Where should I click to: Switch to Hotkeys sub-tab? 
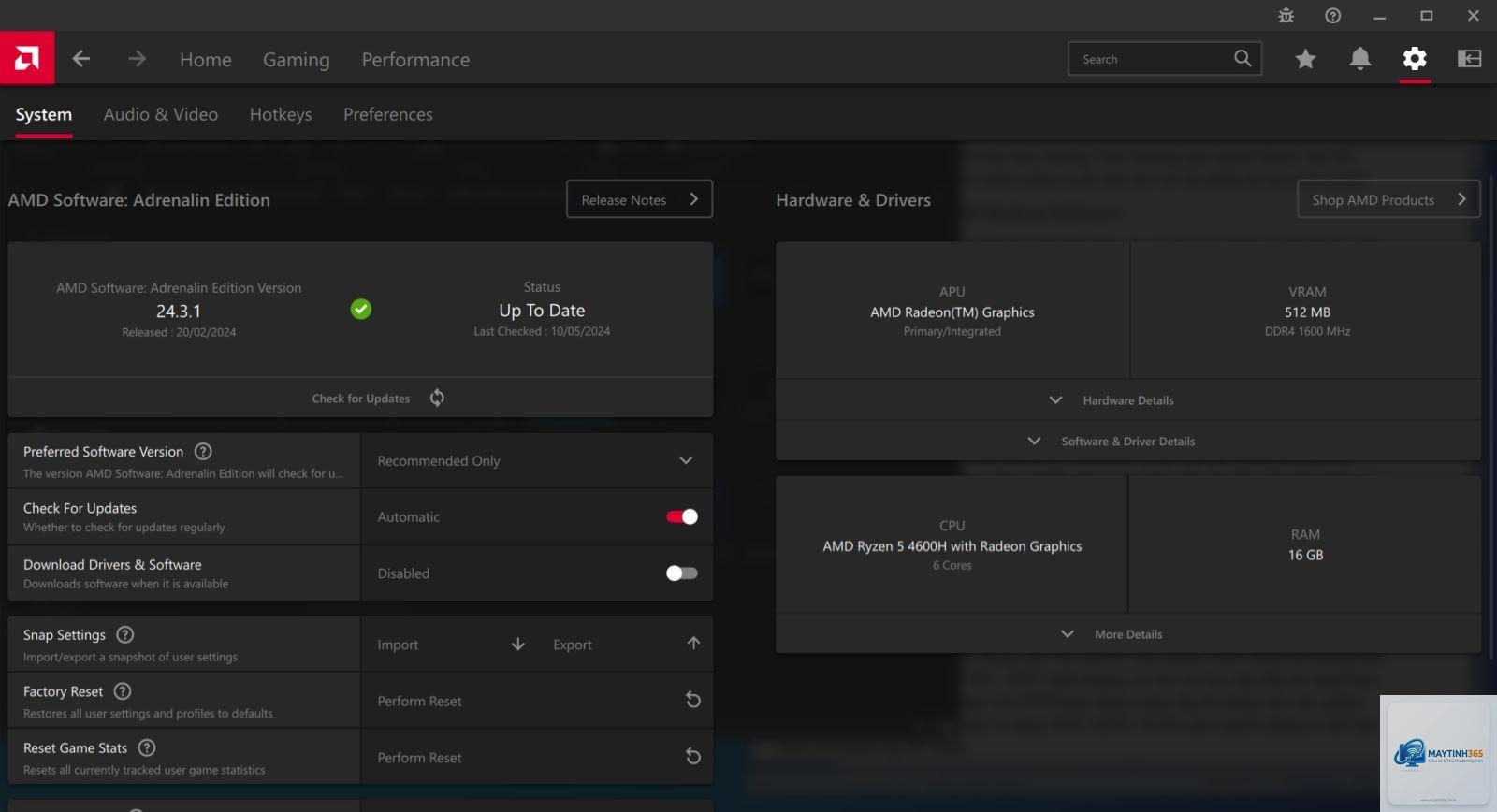pos(281,114)
